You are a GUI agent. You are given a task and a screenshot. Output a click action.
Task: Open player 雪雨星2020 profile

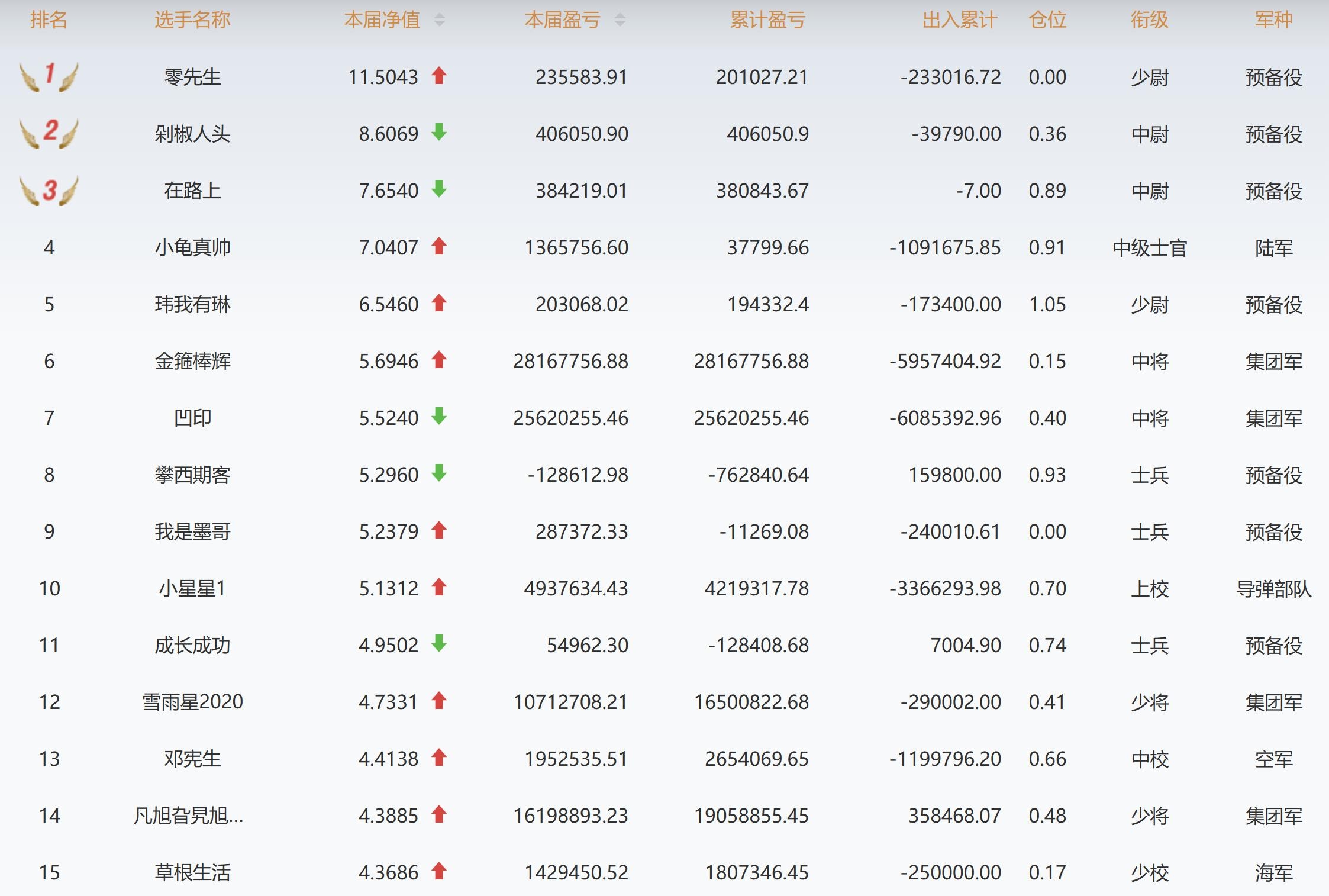click(192, 702)
